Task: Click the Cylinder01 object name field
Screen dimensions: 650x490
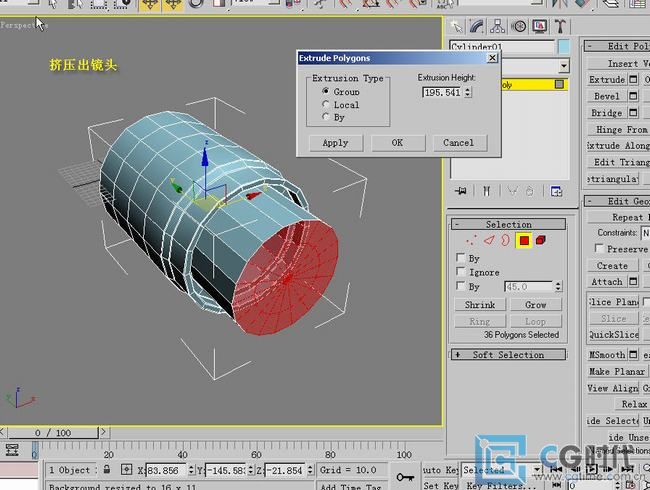Action: click(x=502, y=46)
